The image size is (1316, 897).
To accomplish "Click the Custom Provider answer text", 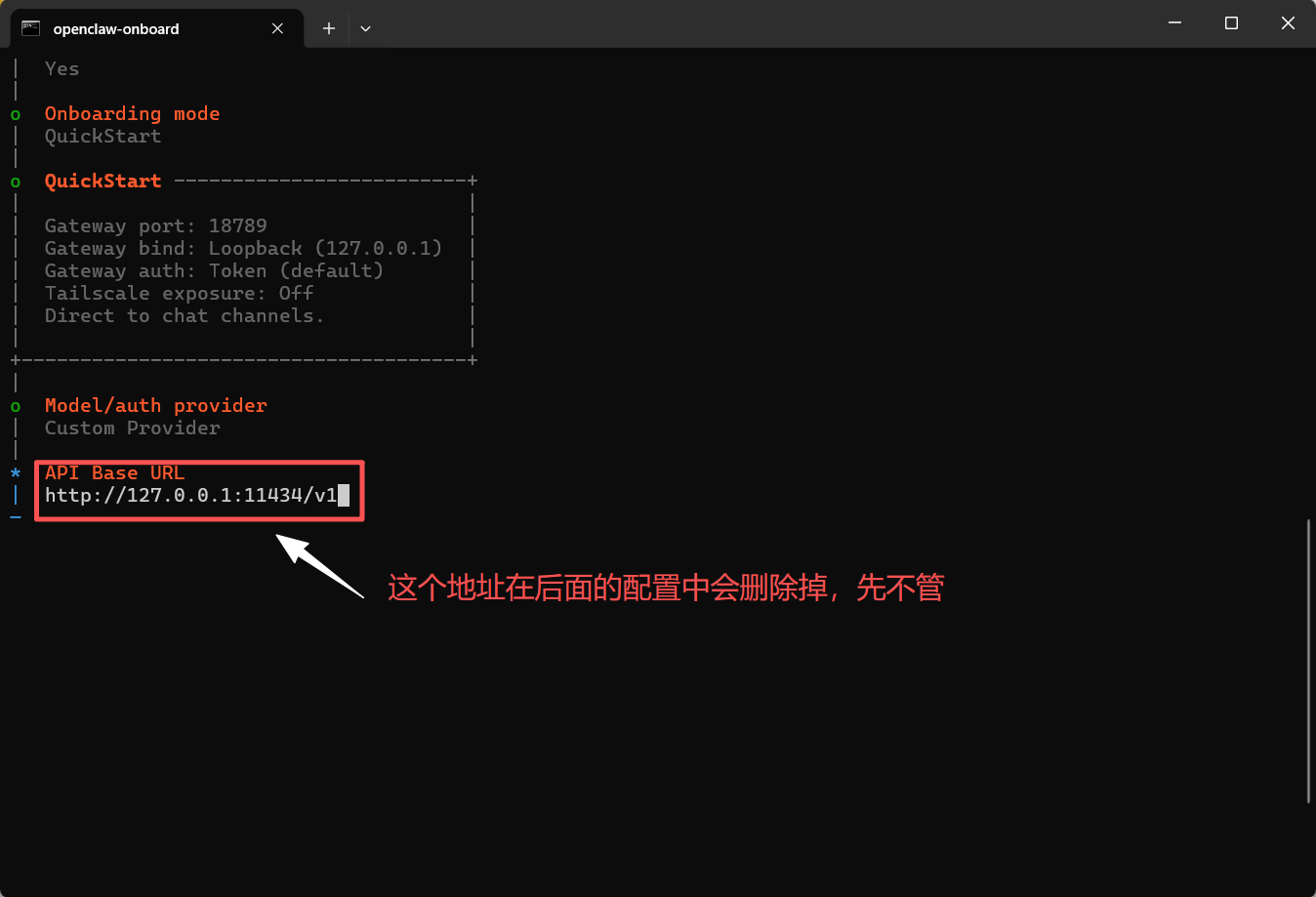I will pos(133,428).
